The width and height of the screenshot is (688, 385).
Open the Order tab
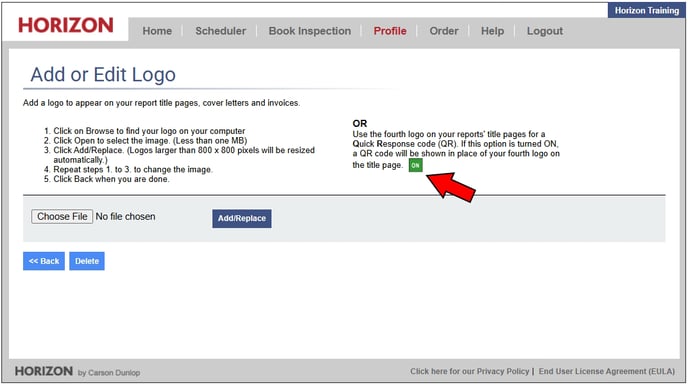(x=444, y=31)
